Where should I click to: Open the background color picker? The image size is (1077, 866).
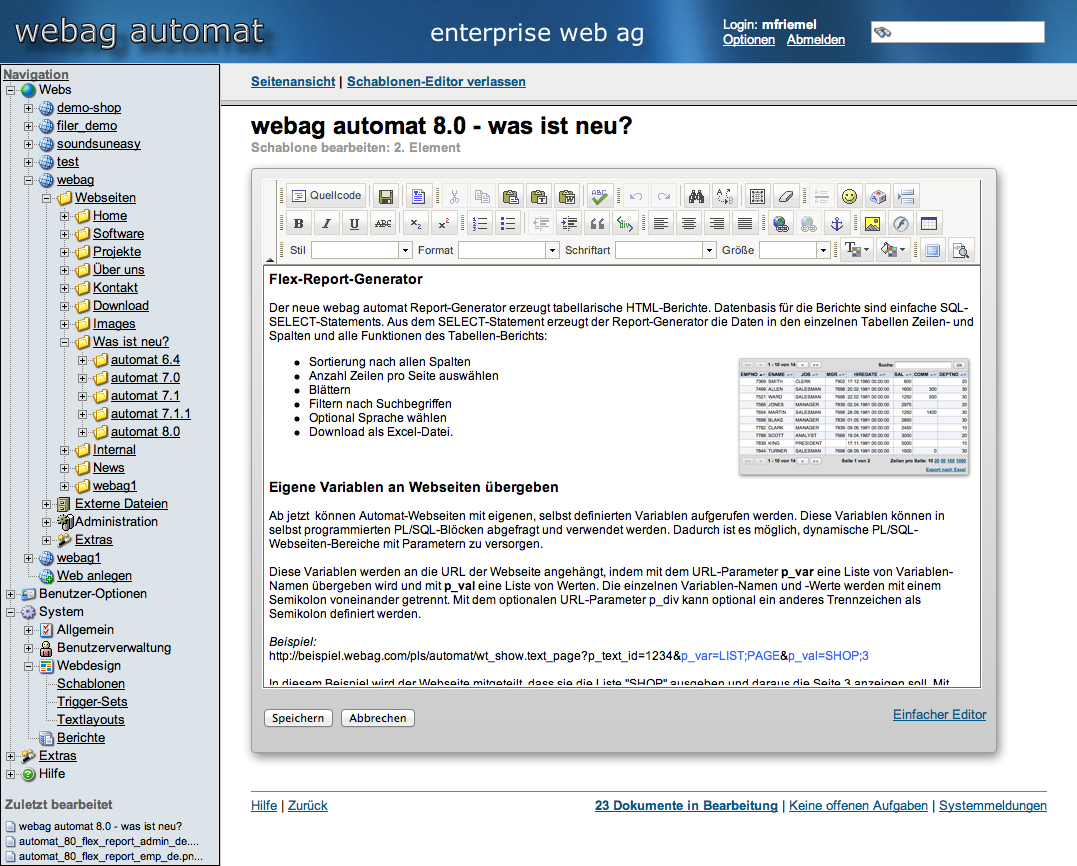pos(892,250)
